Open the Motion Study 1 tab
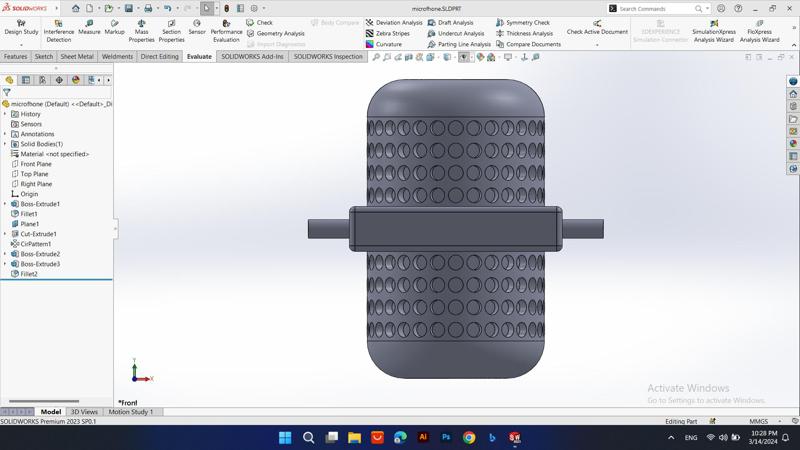 pos(131,412)
